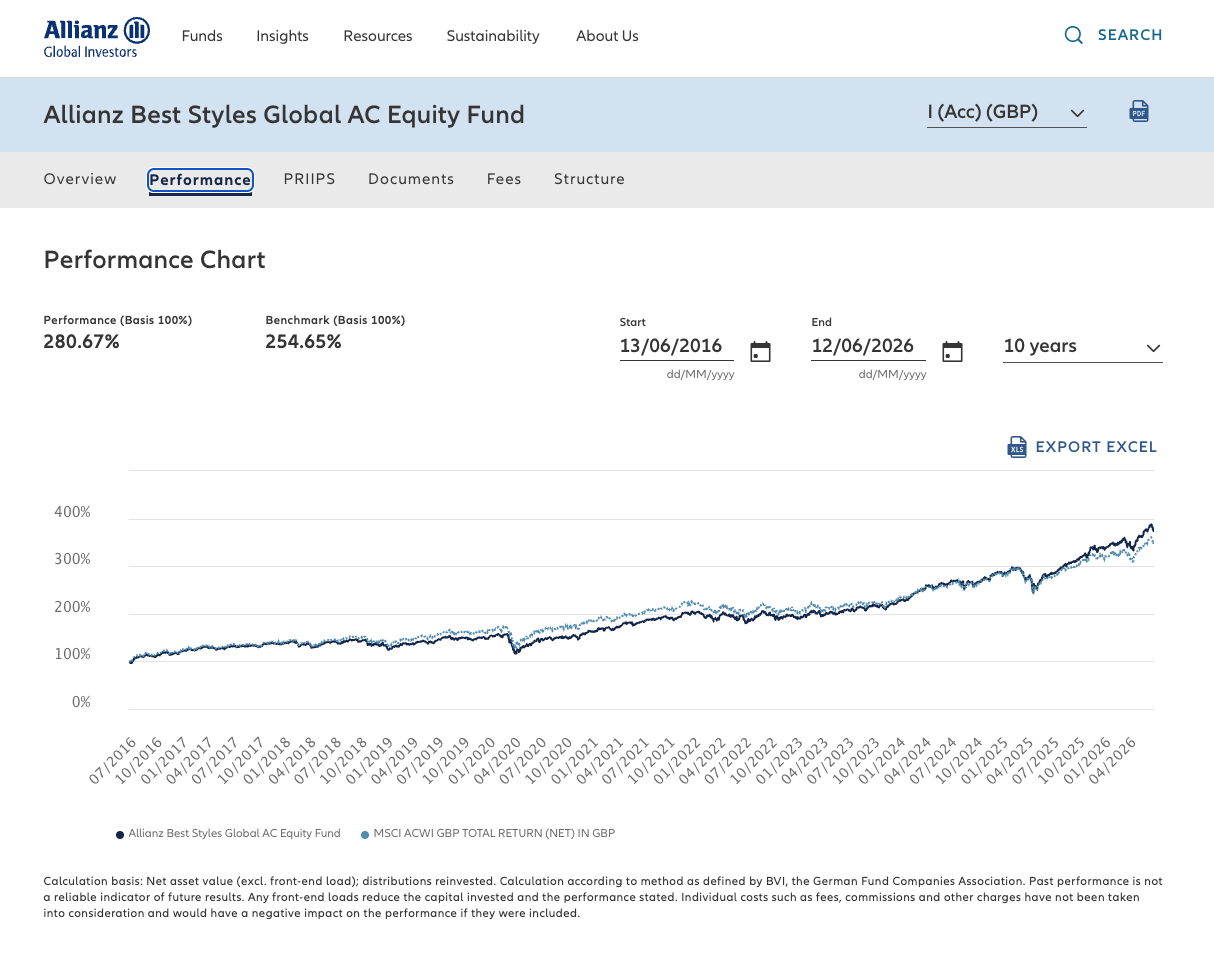Switch to the Overview tab
Image resolution: width=1214 pixels, height=970 pixels.
point(80,179)
